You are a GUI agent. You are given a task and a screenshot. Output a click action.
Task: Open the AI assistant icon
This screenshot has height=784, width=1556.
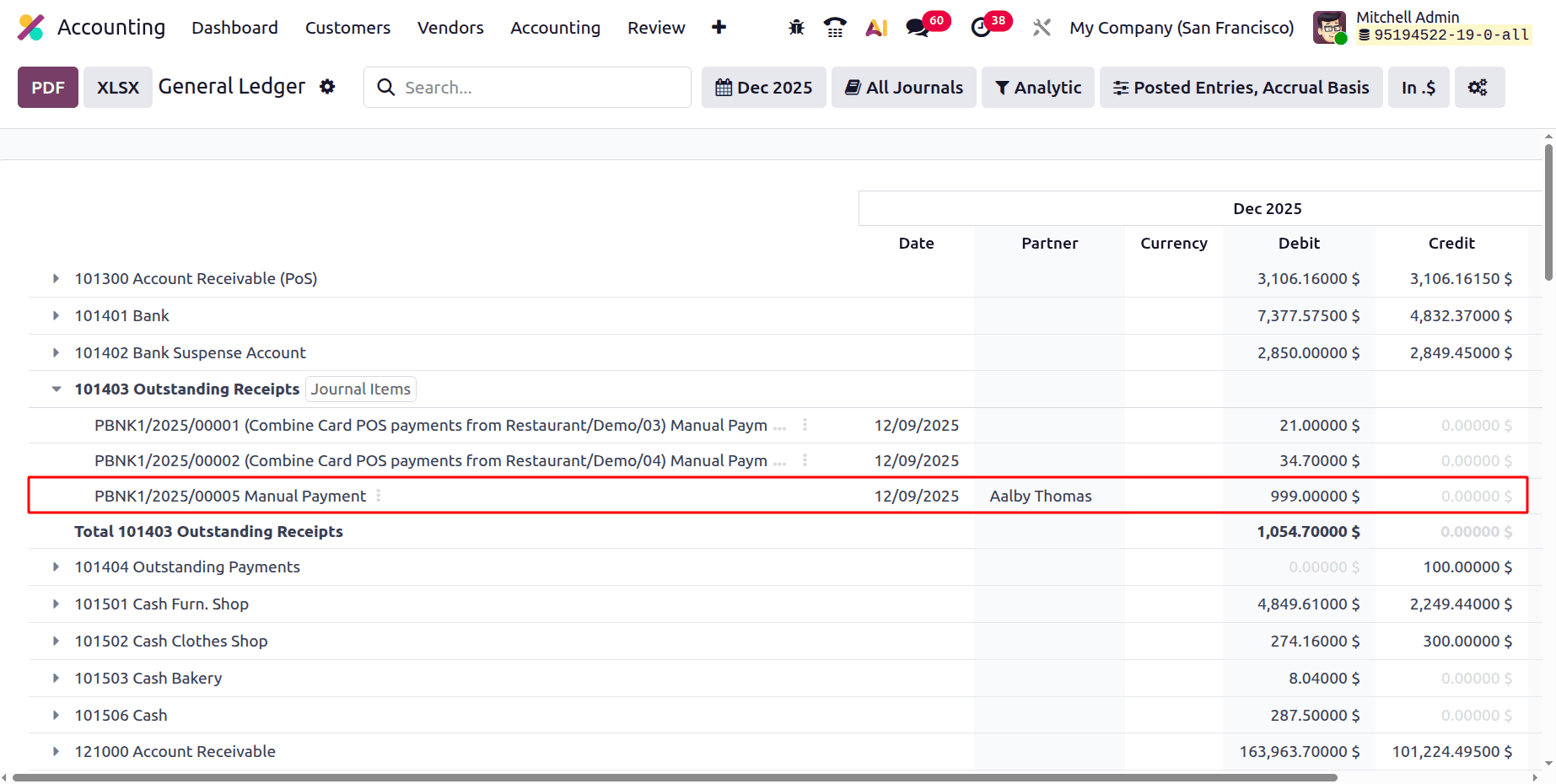[x=876, y=28]
